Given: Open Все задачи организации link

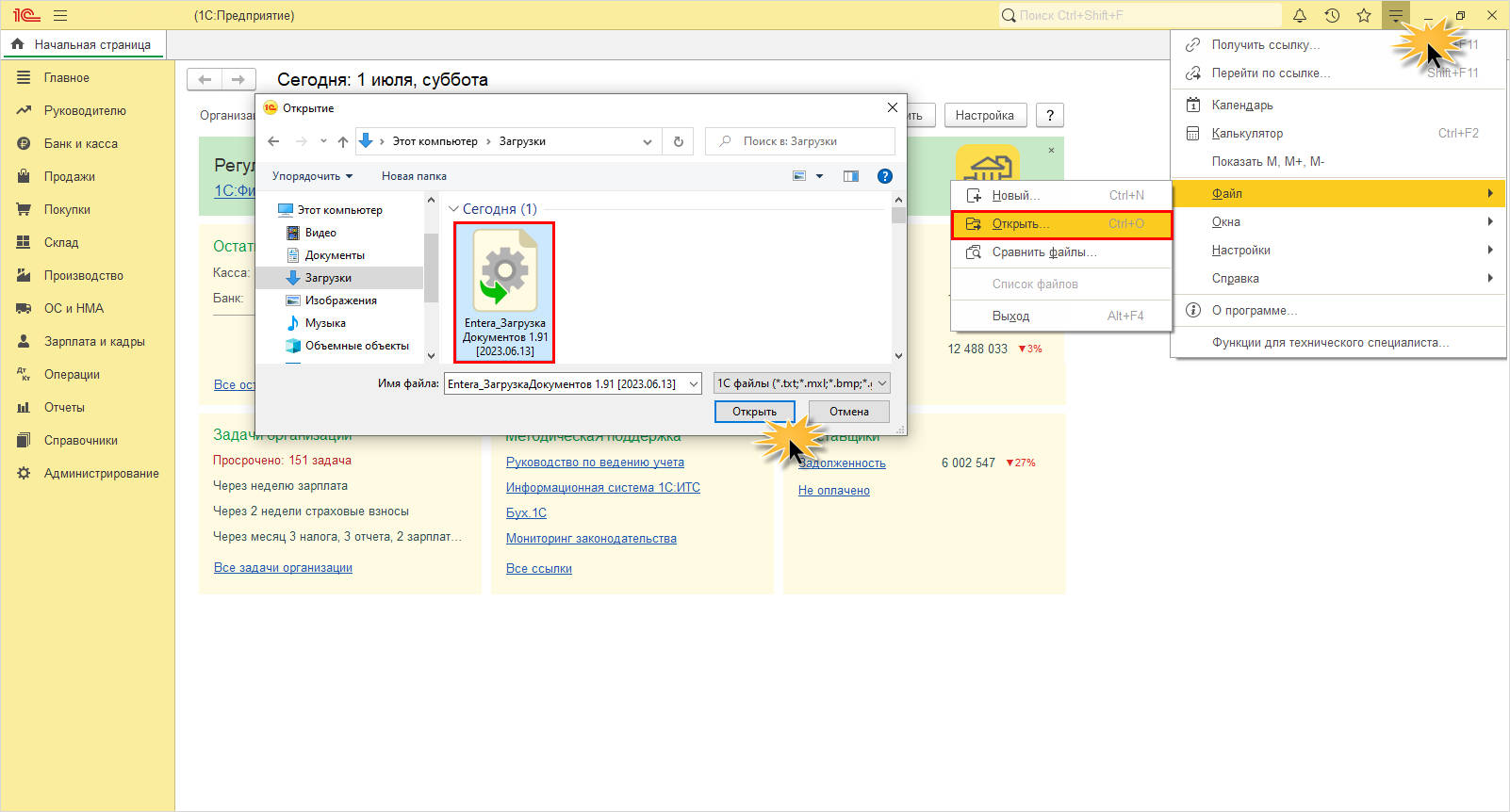Looking at the screenshot, I should coord(283,568).
